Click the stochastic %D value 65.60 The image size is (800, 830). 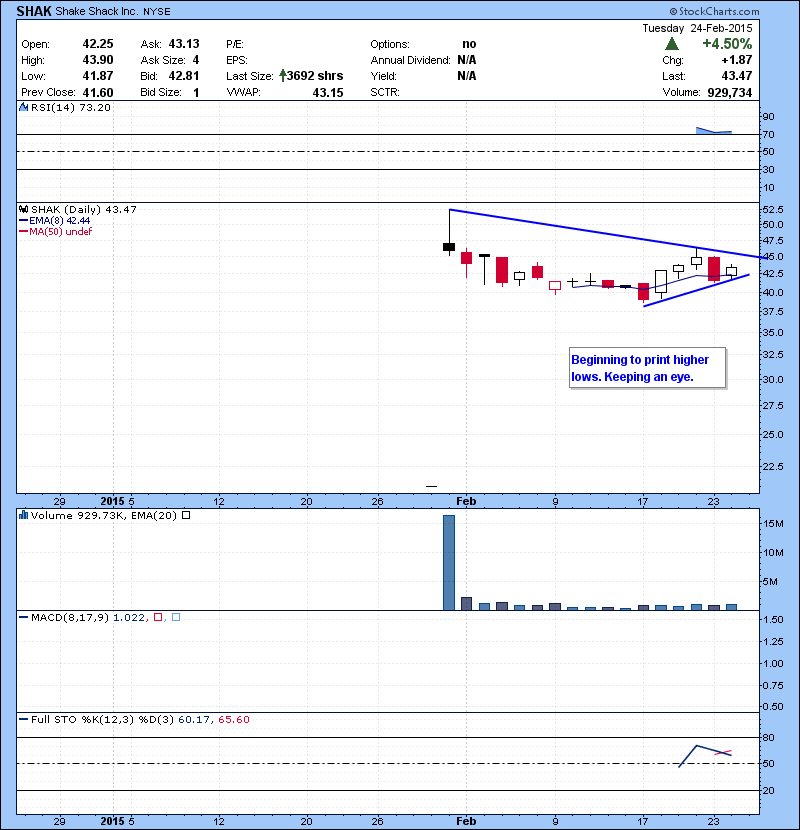233,719
